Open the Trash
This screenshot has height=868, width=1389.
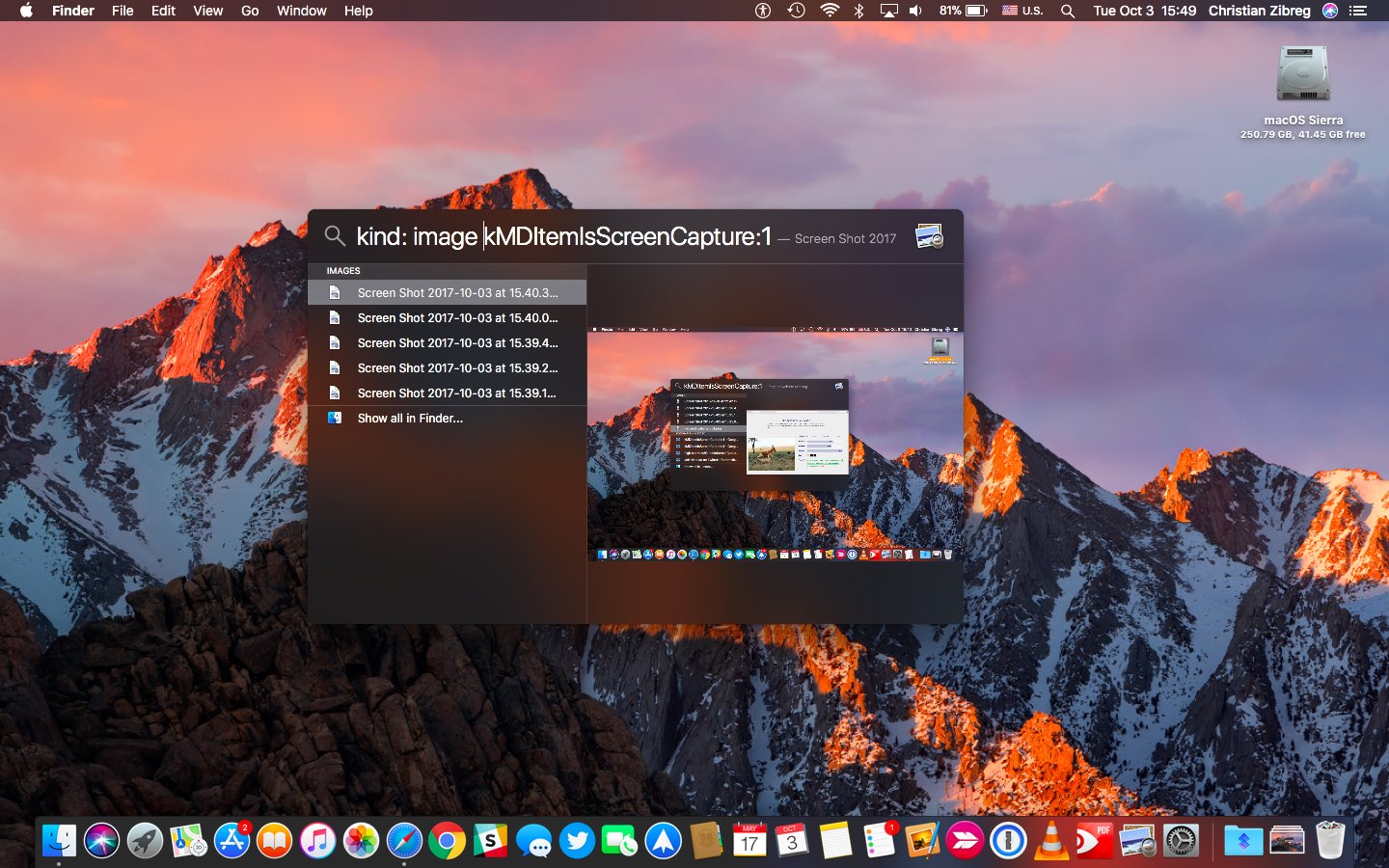coord(1330,840)
